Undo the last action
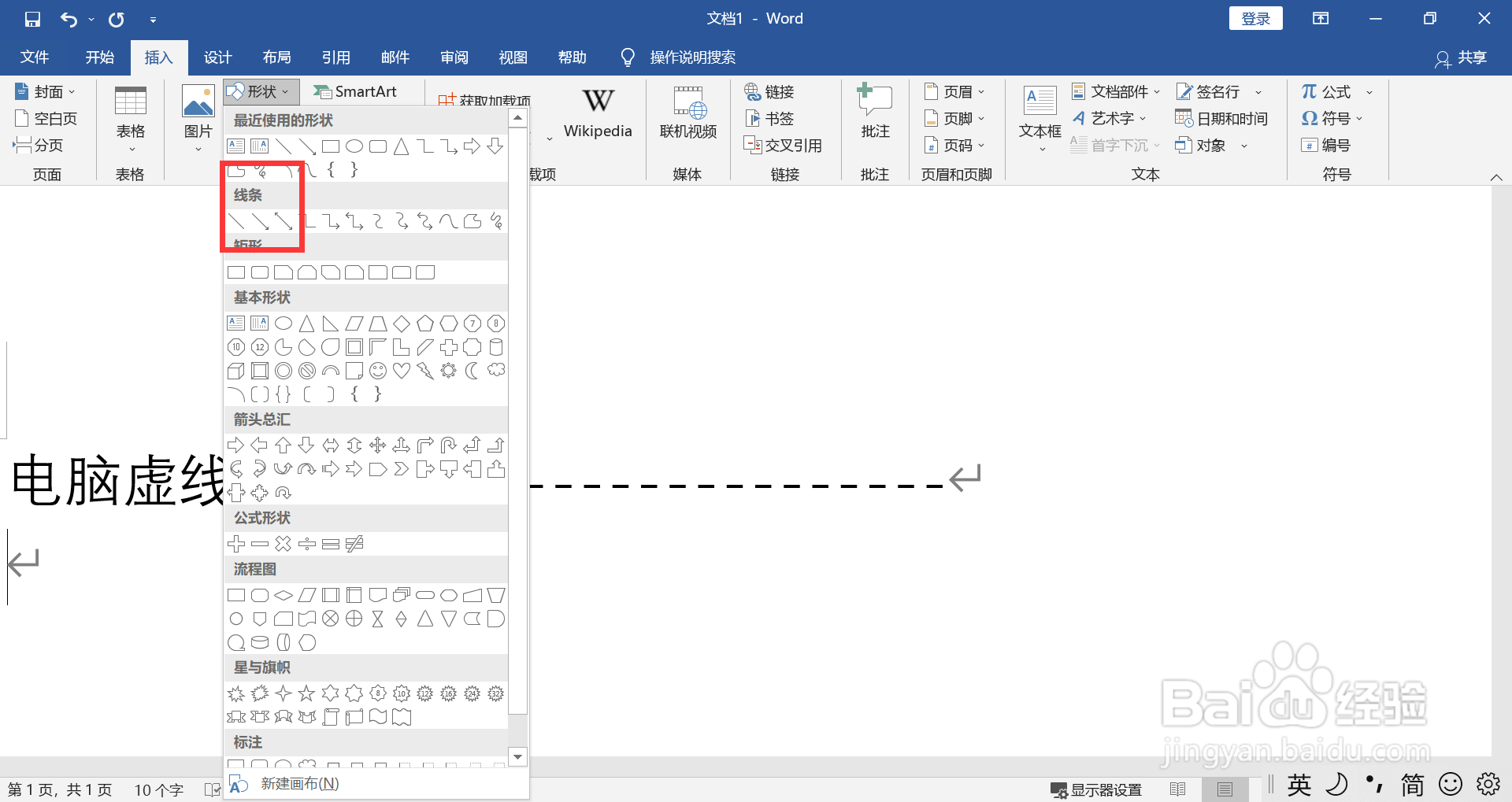Screen dimensions: 1512x802 (69, 19)
